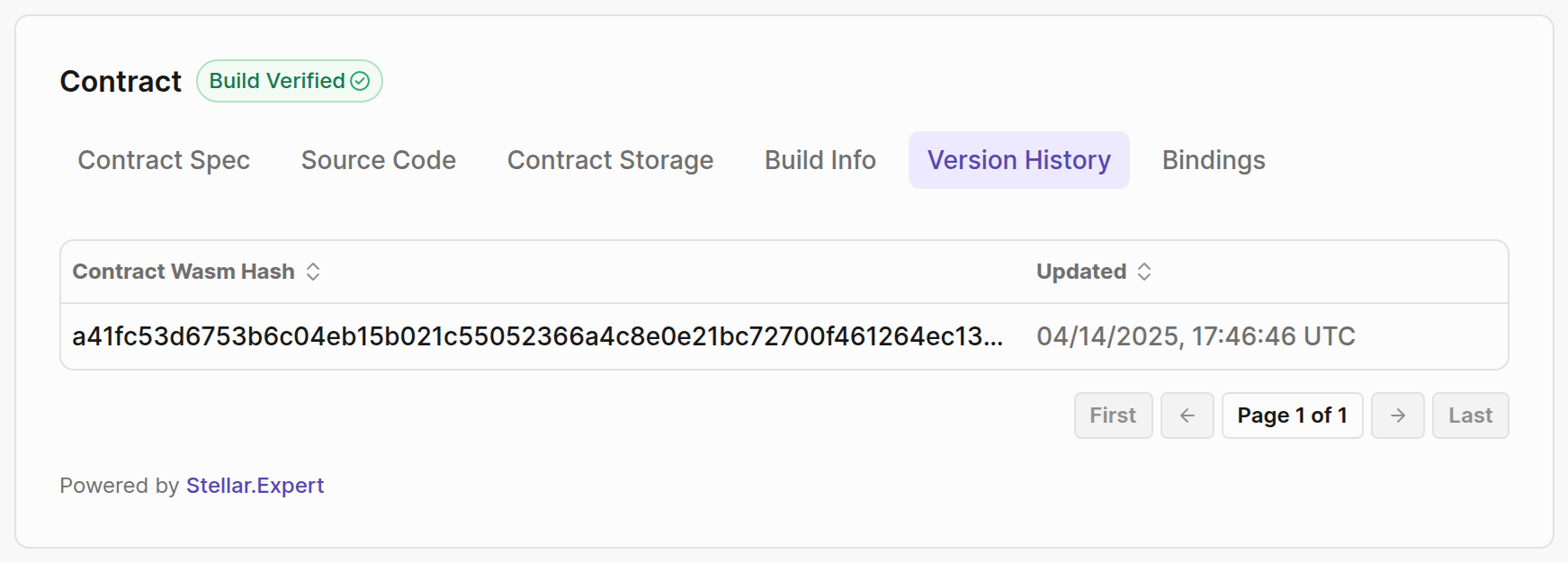
Task: Open the Contract Storage tab
Action: point(610,160)
